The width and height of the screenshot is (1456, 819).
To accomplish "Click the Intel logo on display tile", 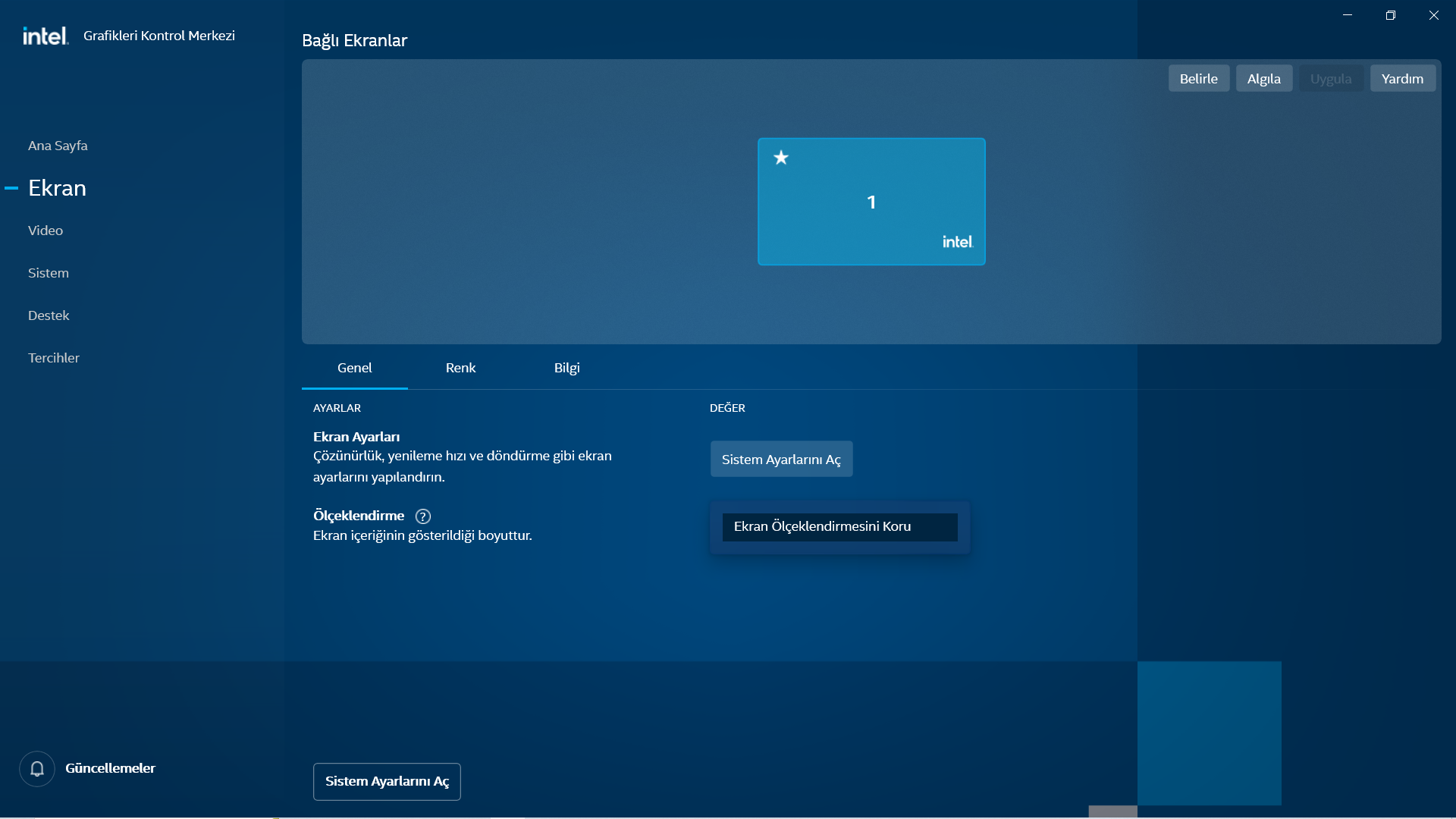I will point(957,242).
